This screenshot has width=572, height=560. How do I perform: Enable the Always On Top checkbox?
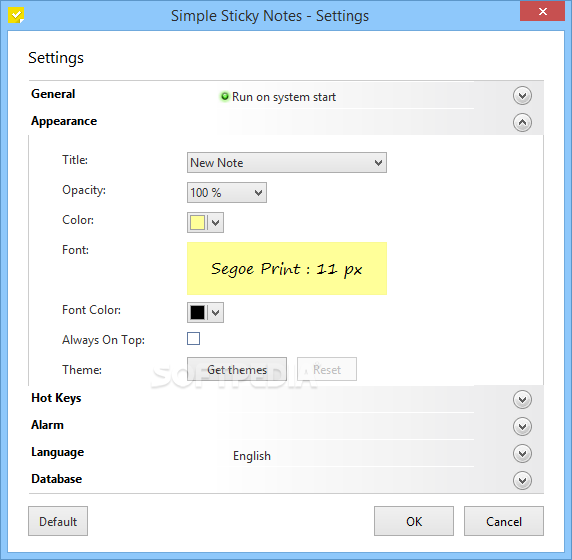coord(193,339)
